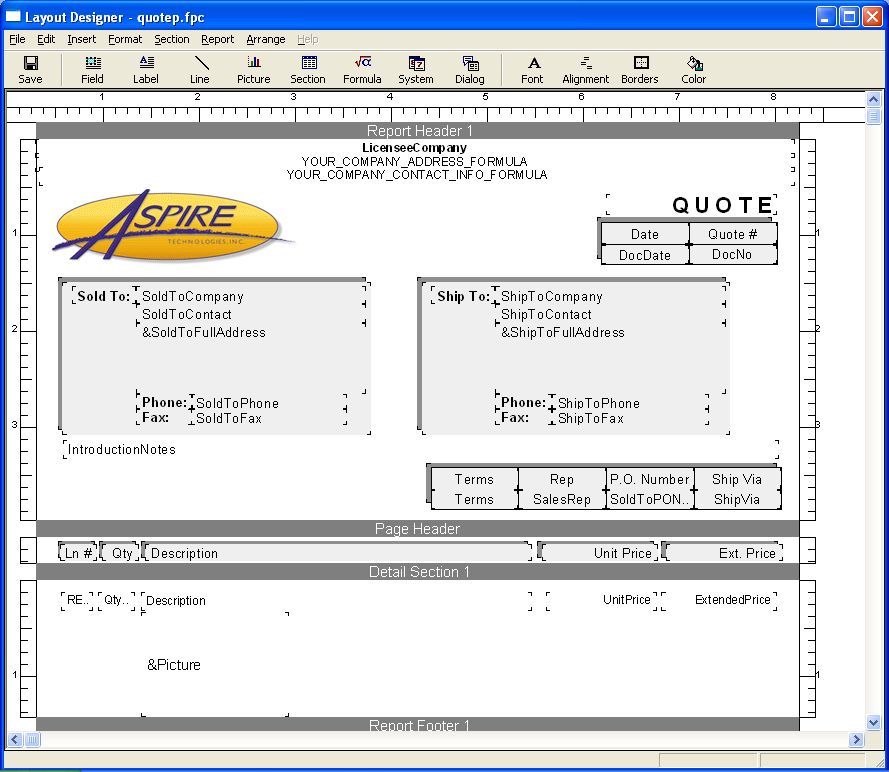889x772 pixels.
Task: Open the Arrange menu
Action: pos(265,39)
